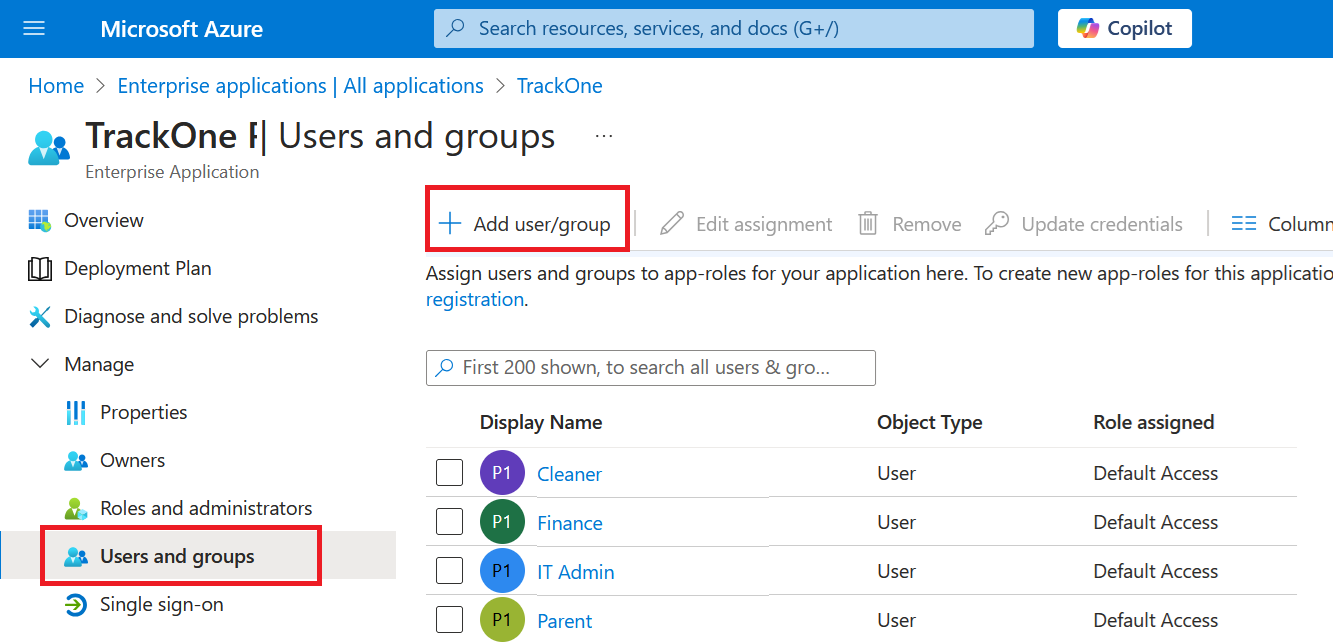The height and width of the screenshot is (643, 1333).
Task: Click User object type in Finance row
Action: tap(897, 522)
